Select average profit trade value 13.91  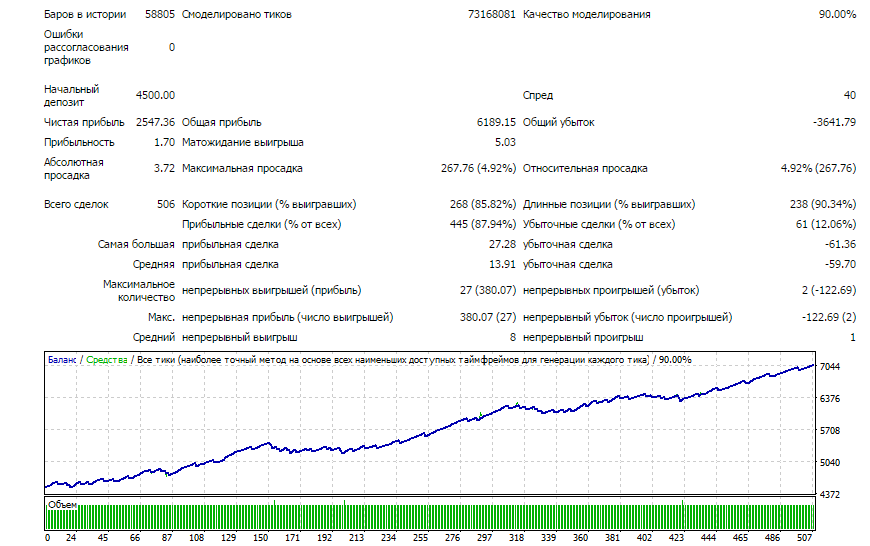[503, 265]
